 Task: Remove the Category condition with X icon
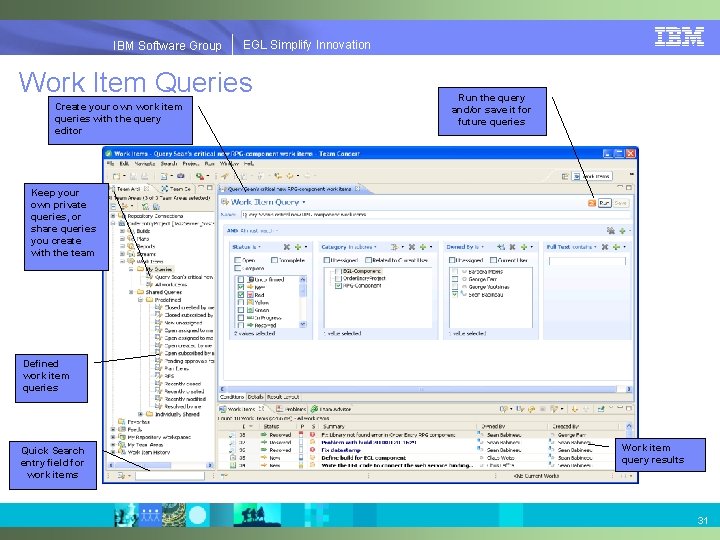412,247
